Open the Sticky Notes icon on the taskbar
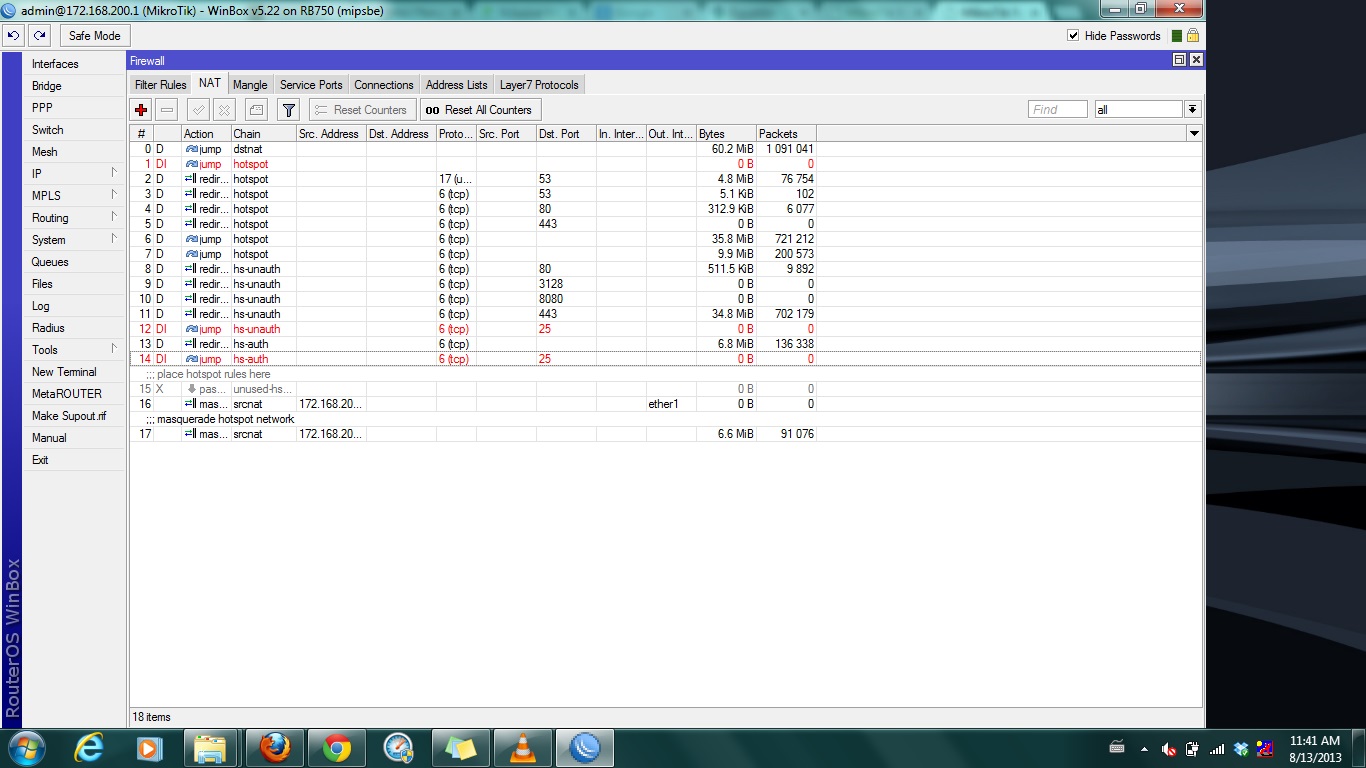The width and height of the screenshot is (1366, 768). [x=460, y=748]
